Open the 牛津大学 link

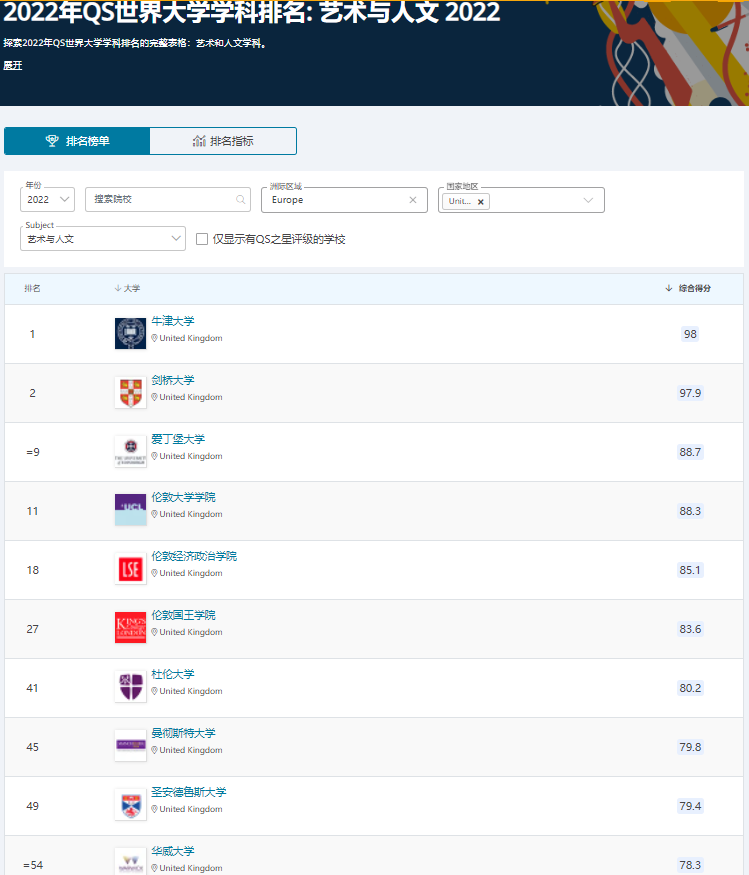click(173, 321)
